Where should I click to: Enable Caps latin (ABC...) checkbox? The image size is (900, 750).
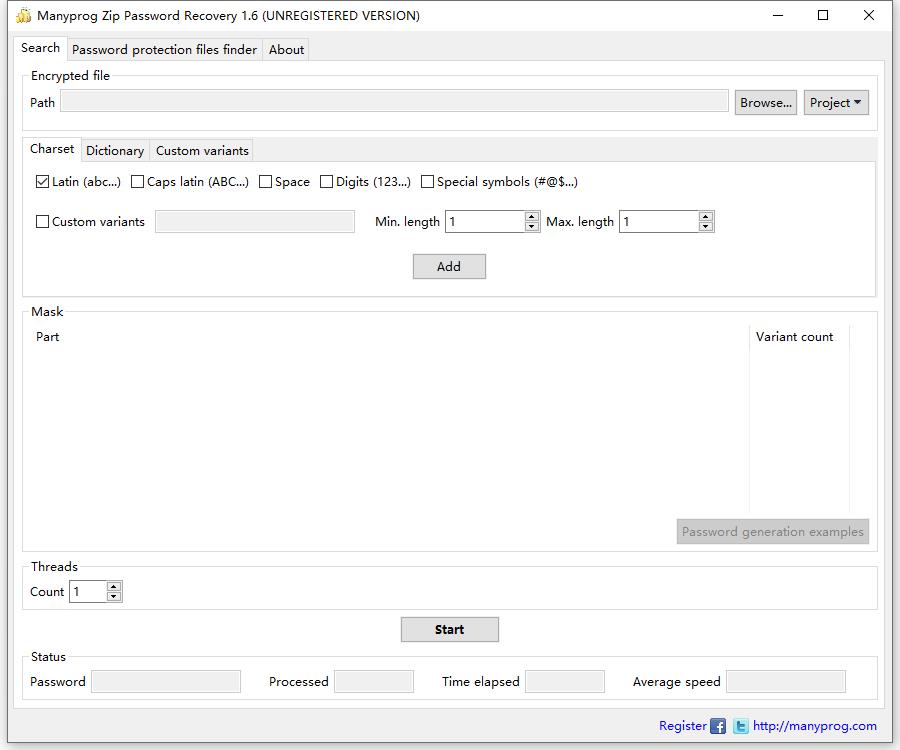pos(138,182)
